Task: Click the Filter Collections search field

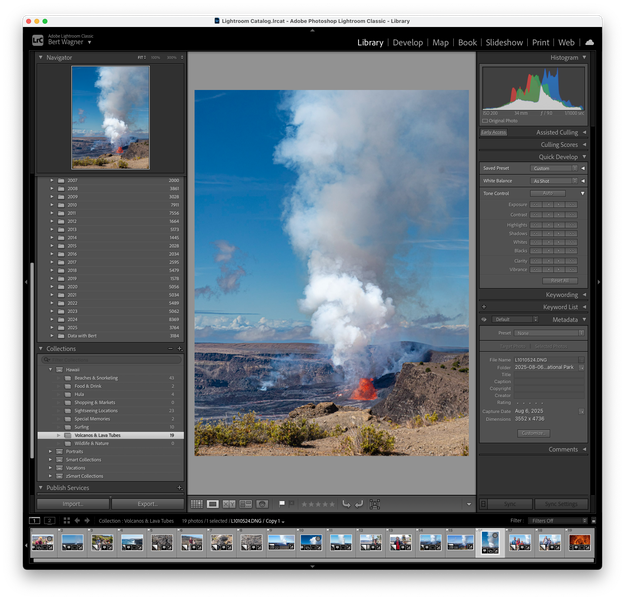Action: click(x=111, y=360)
